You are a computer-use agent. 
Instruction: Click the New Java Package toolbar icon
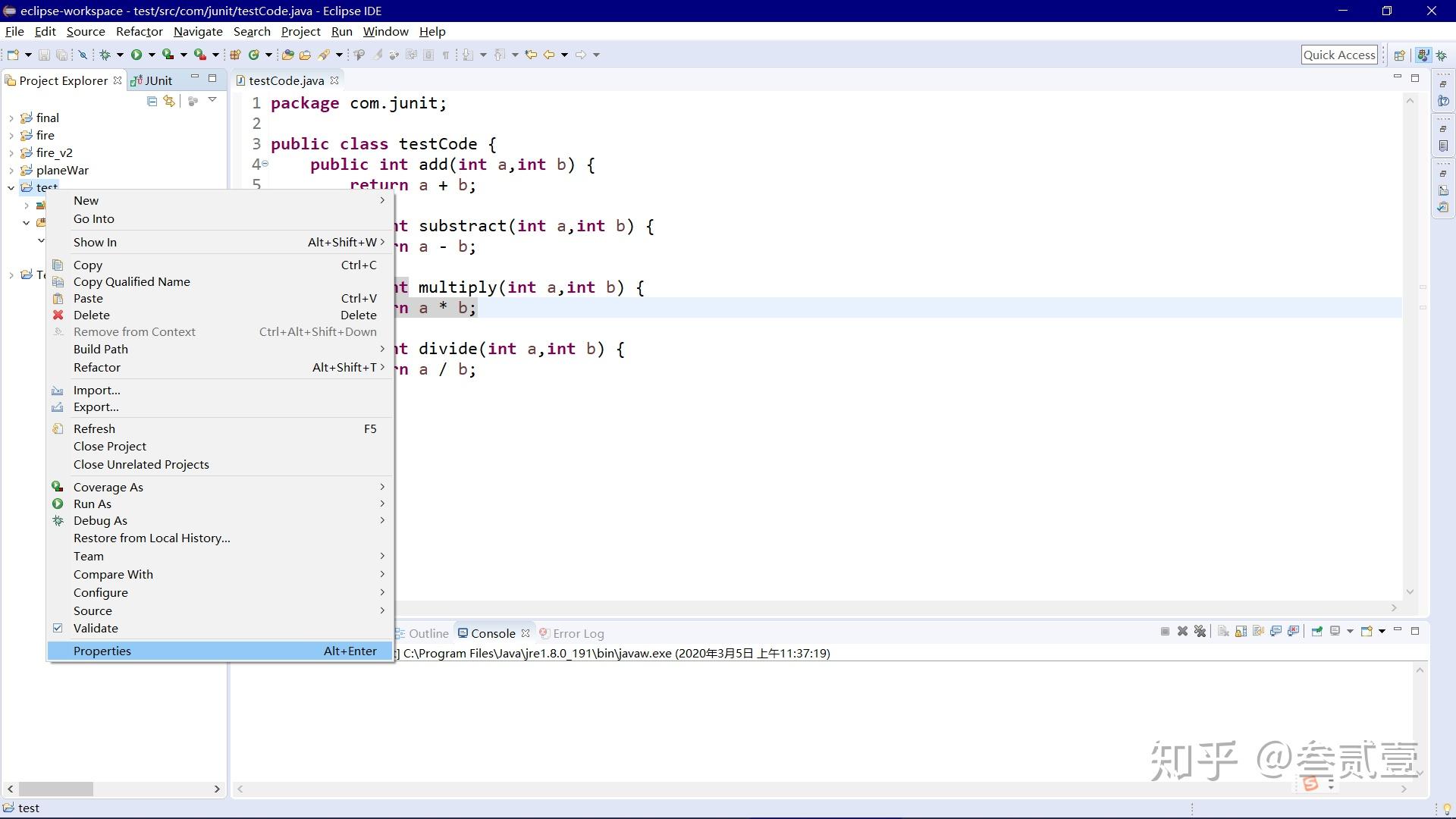(x=235, y=55)
